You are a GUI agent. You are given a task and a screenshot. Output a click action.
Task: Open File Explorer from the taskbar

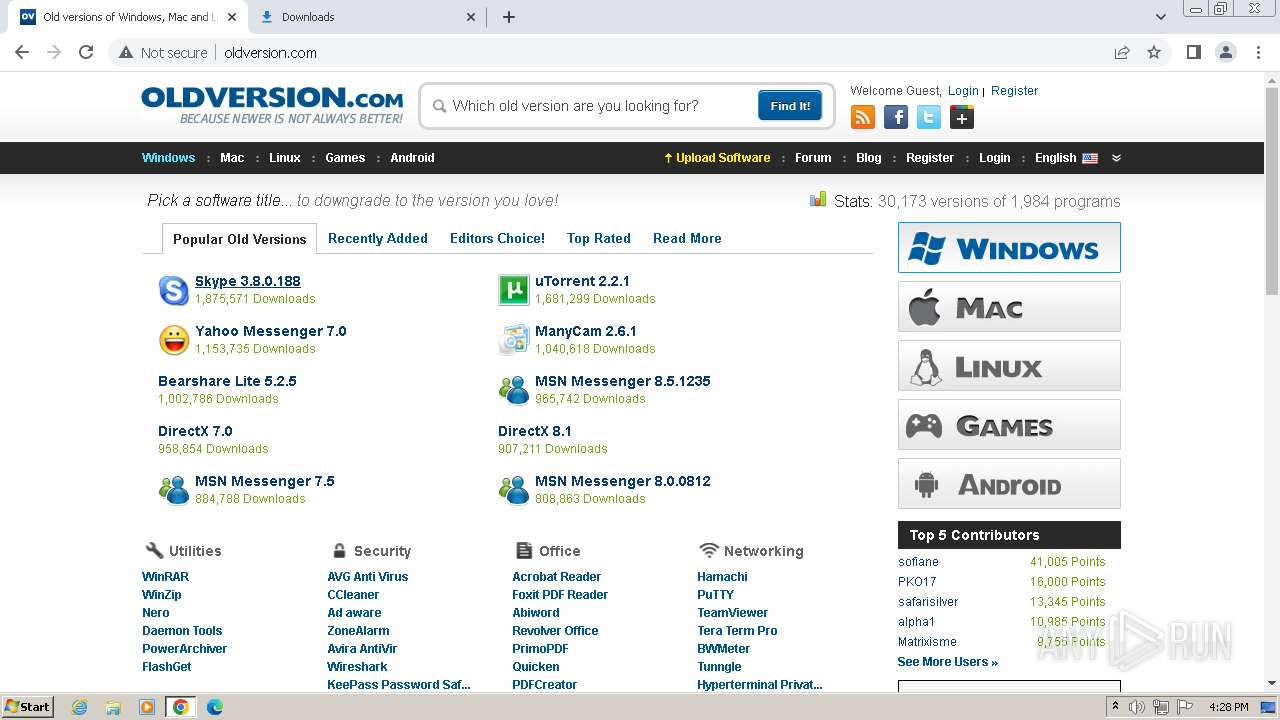(x=113, y=707)
